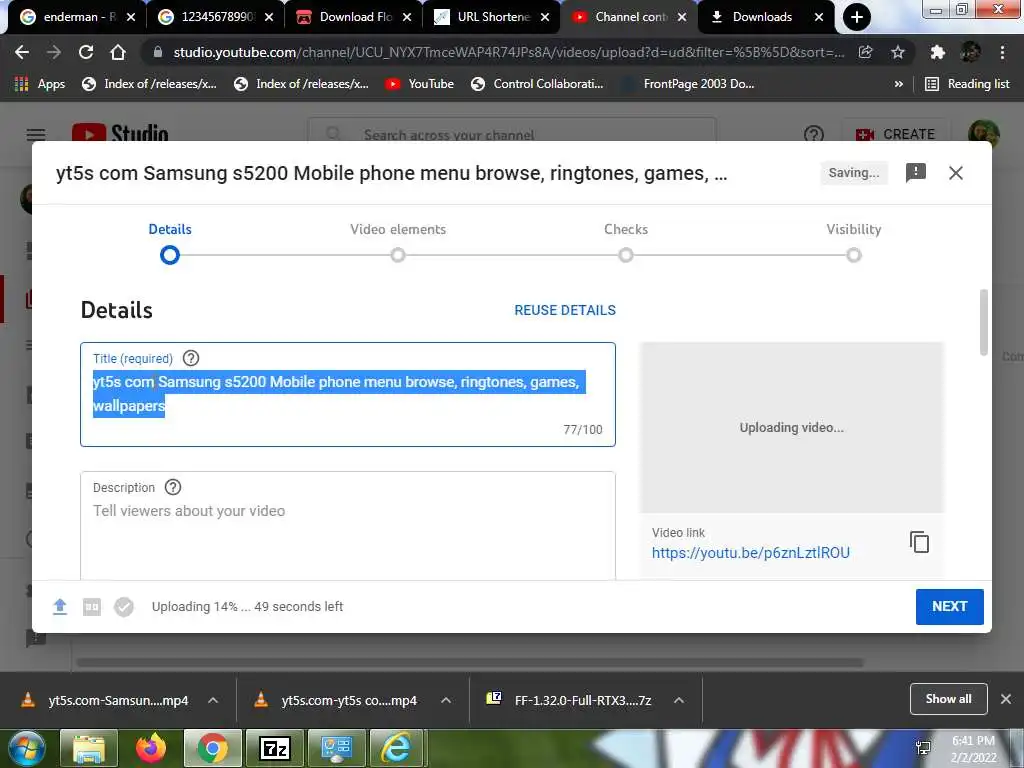Go to the Visibility step
The image size is (1024, 768).
tap(854, 242)
